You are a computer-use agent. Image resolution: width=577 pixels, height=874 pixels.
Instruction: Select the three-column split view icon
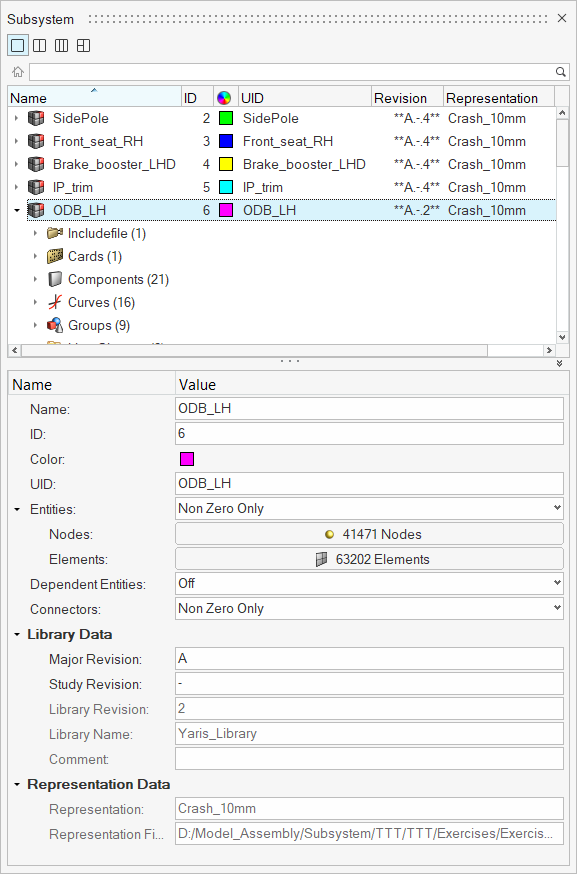61,46
